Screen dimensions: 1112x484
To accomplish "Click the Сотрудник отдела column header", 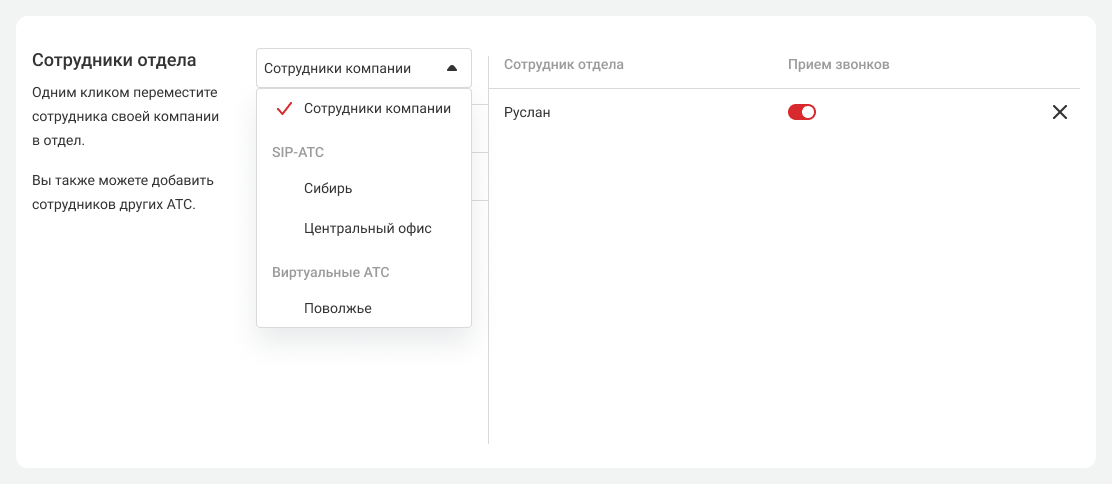I will (564, 65).
